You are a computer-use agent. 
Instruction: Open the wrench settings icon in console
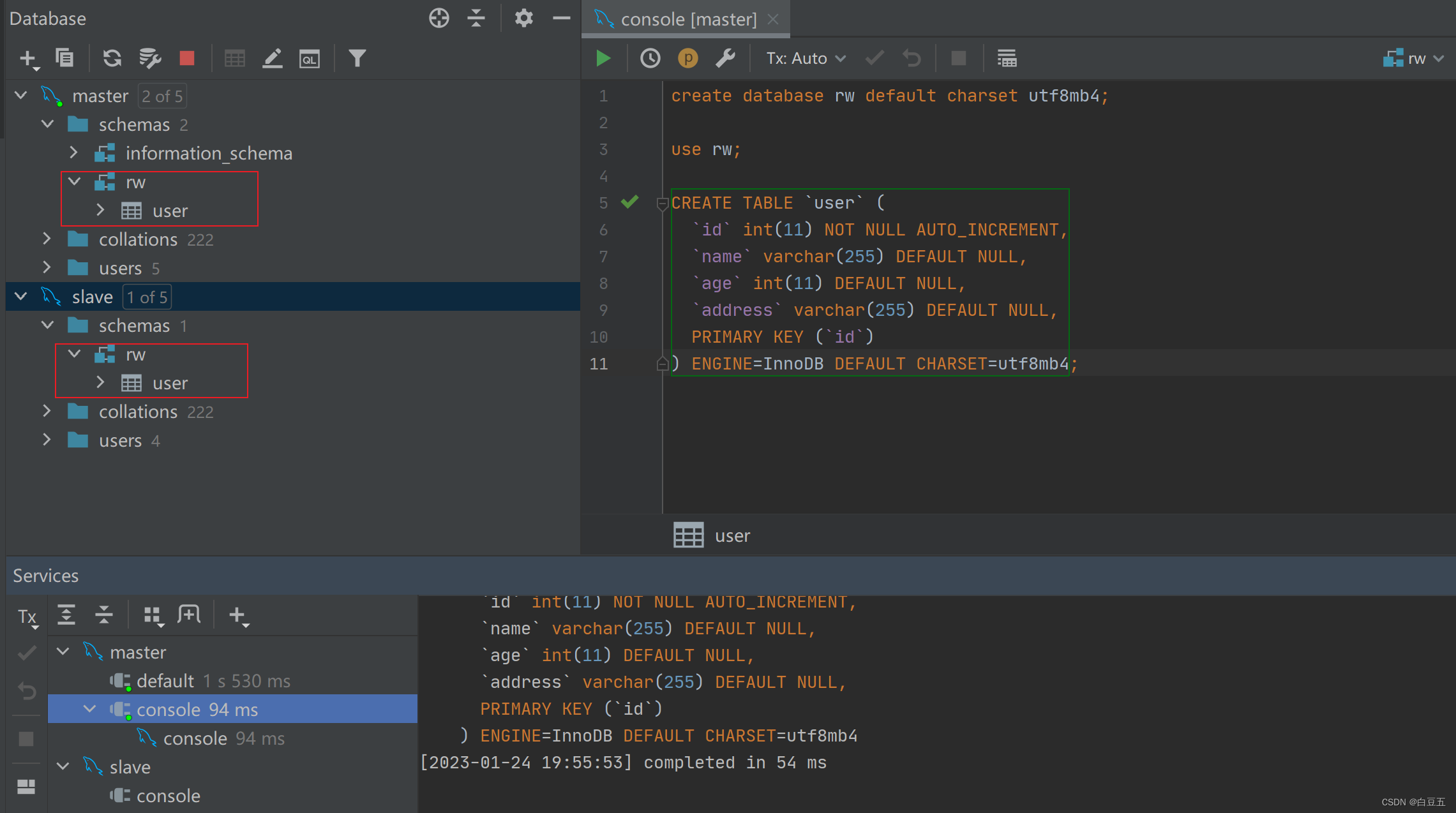coord(725,58)
